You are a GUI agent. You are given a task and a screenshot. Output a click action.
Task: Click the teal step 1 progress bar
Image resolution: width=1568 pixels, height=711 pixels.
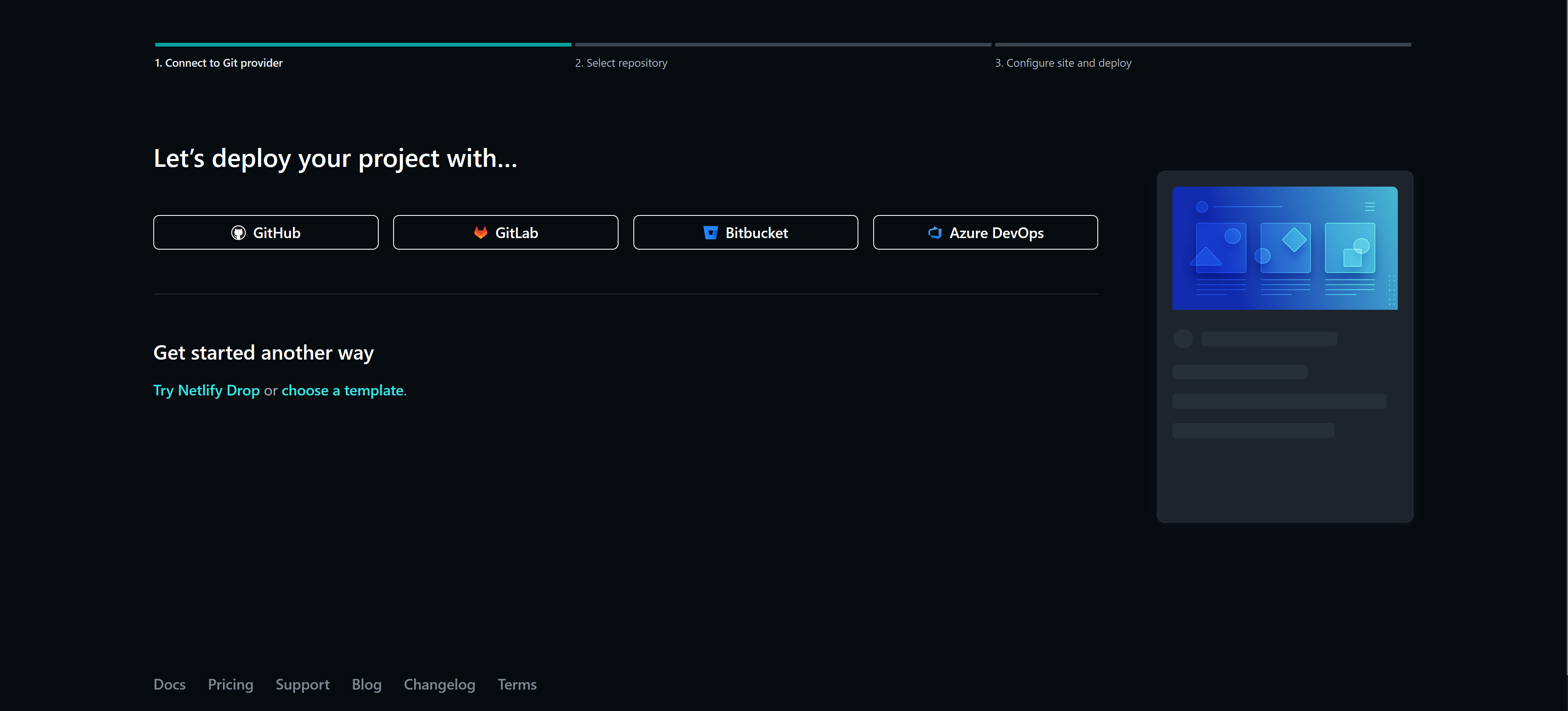(x=362, y=44)
